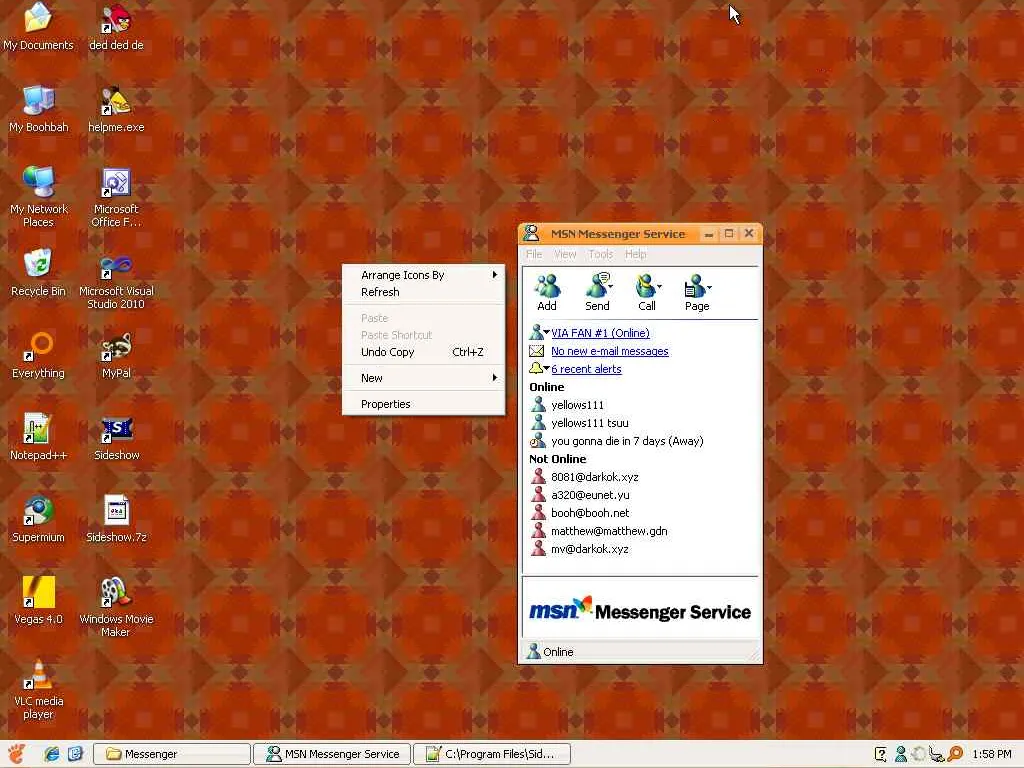Open the No new e-mail messages link
The width and height of the screenshot is (1024, 768).
click(x=609, y=351)
